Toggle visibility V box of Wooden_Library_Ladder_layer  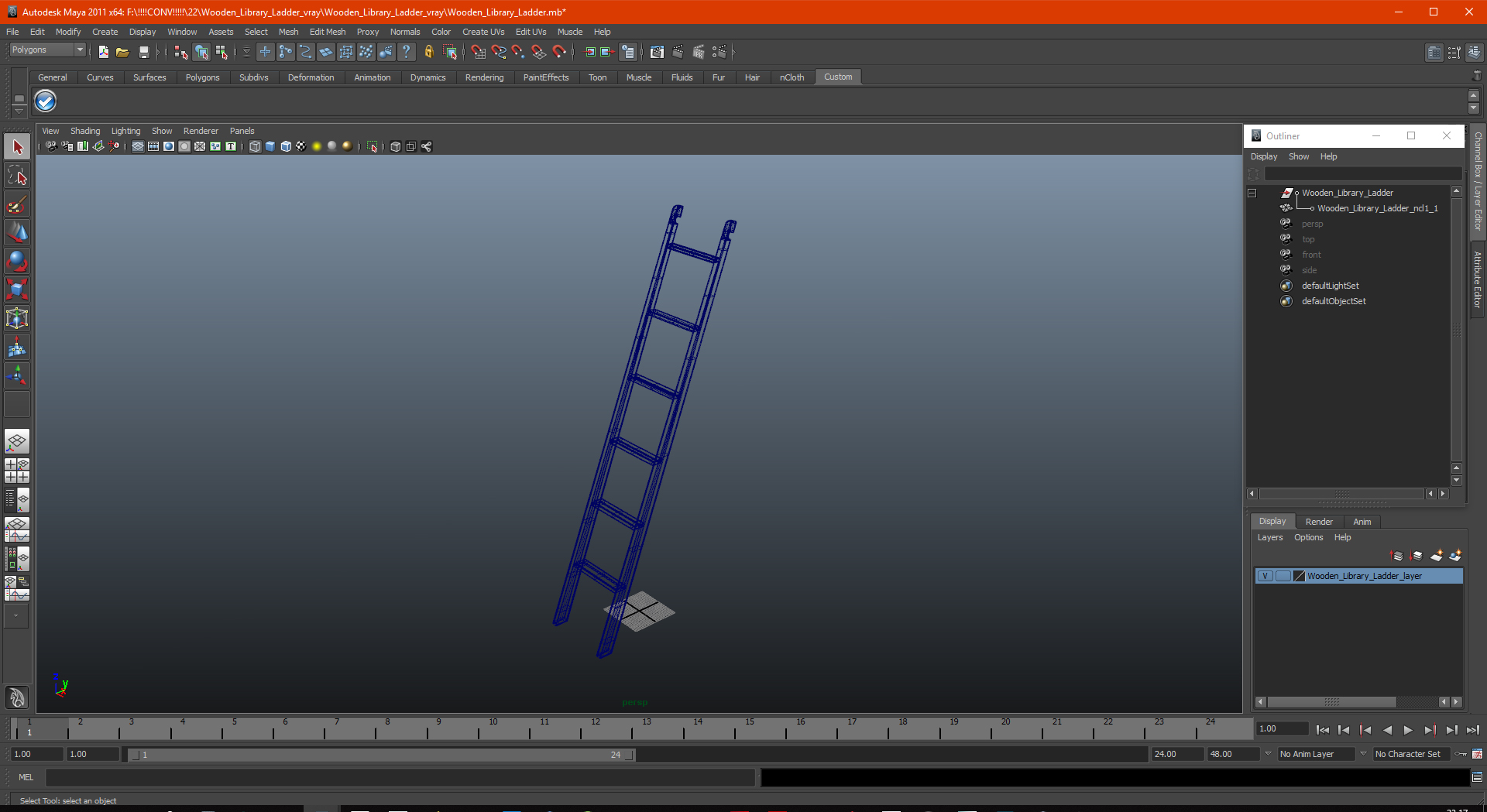(1265, 576)
